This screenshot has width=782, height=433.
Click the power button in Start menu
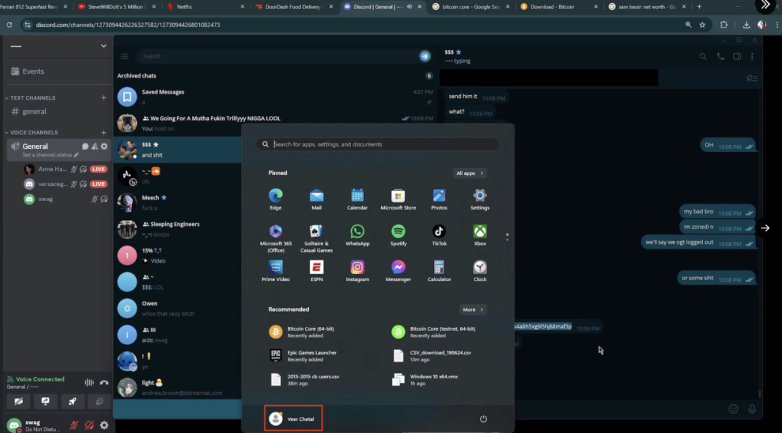(483, 419)
